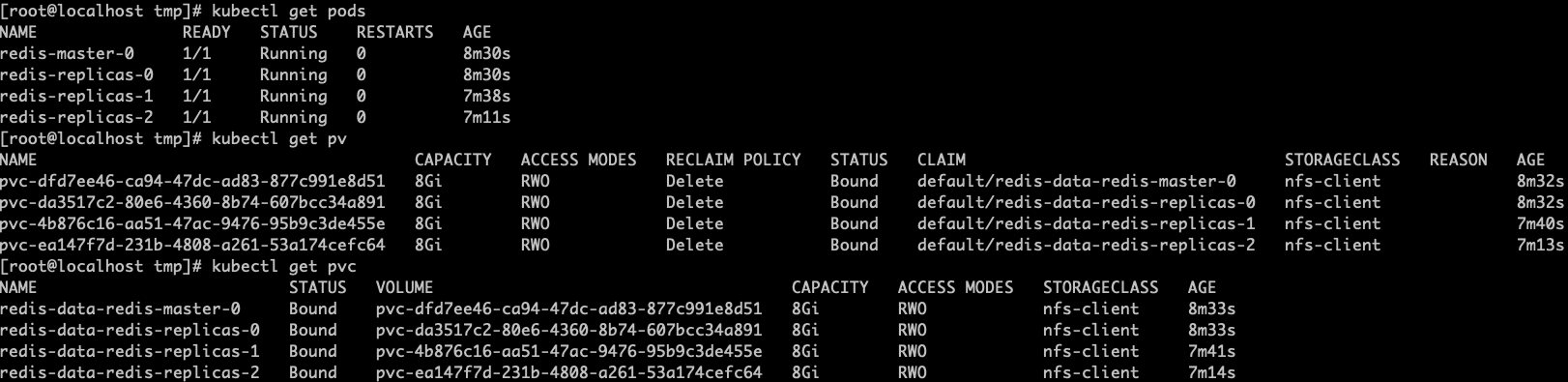This screenshot has height=382, width=1568.
Task: Click the RECLAIM POLICY column header
Action: click(733, 161)
